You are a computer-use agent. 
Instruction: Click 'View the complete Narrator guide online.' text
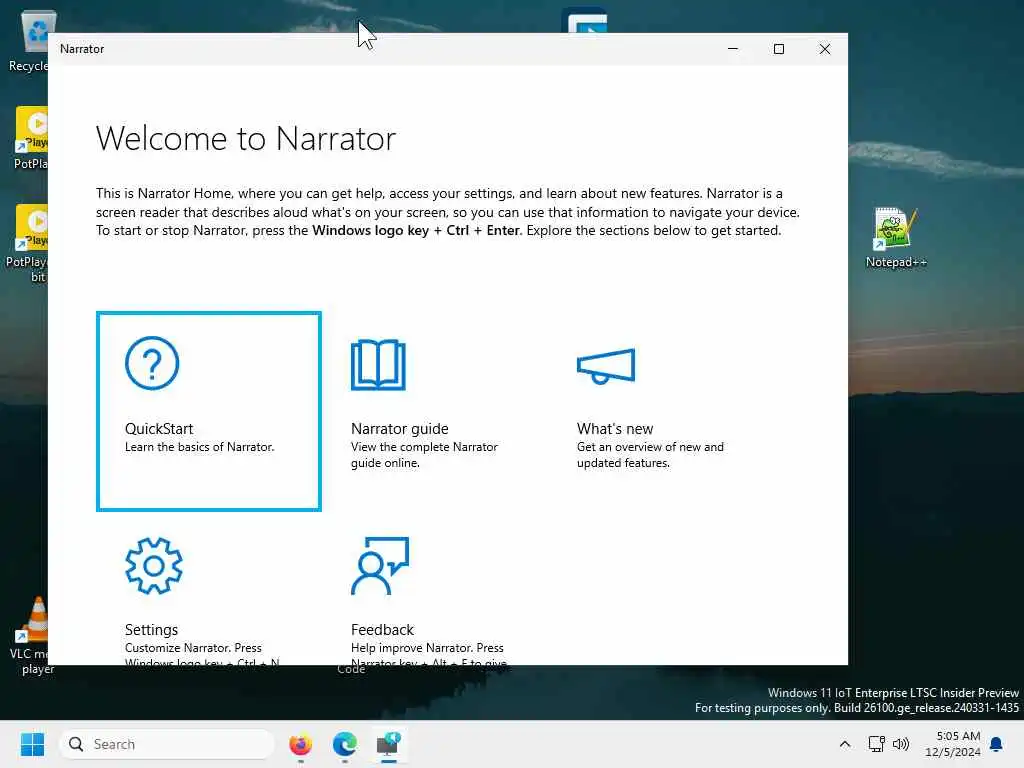pyautogui.click(x=424, y=455)
